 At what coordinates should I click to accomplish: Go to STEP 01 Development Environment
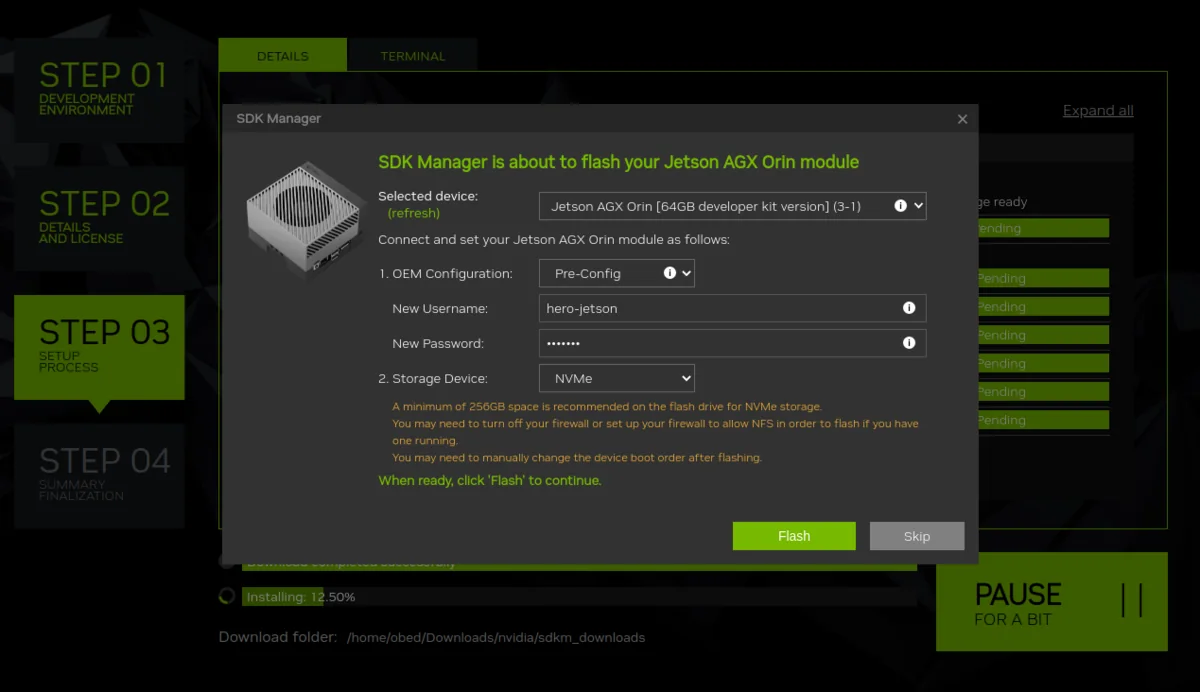[x=99, y=90]
